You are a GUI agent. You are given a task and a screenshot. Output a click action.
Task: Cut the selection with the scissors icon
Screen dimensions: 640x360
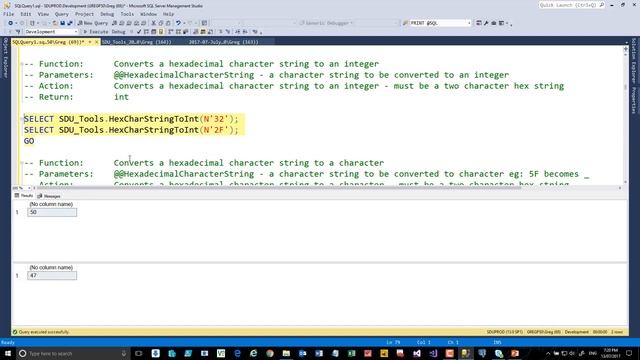[x=153, y=23]
